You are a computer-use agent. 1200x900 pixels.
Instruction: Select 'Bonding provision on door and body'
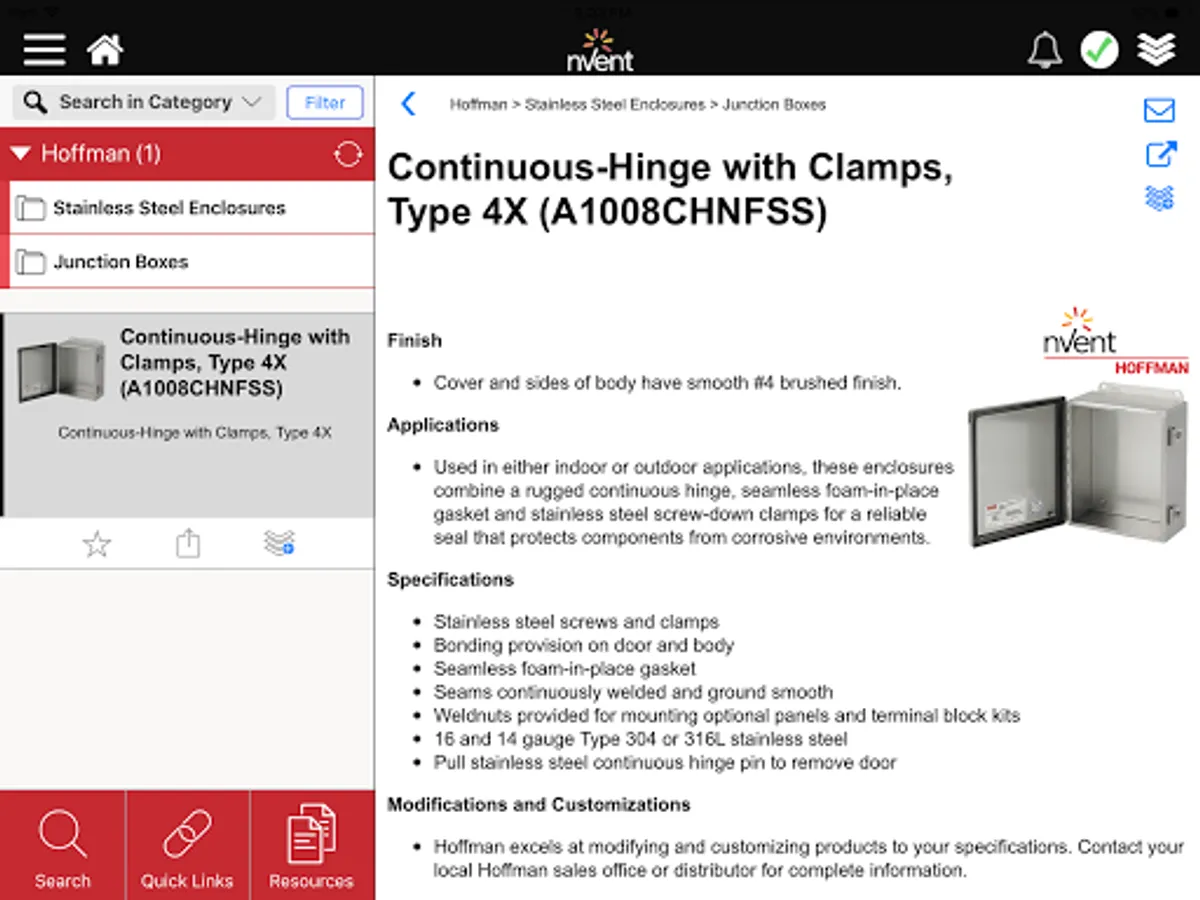point(584,645)
